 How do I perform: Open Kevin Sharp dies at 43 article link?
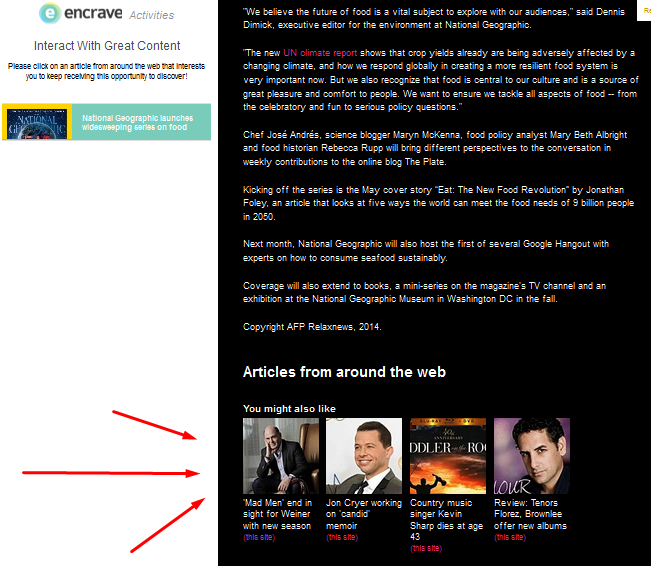446,520
